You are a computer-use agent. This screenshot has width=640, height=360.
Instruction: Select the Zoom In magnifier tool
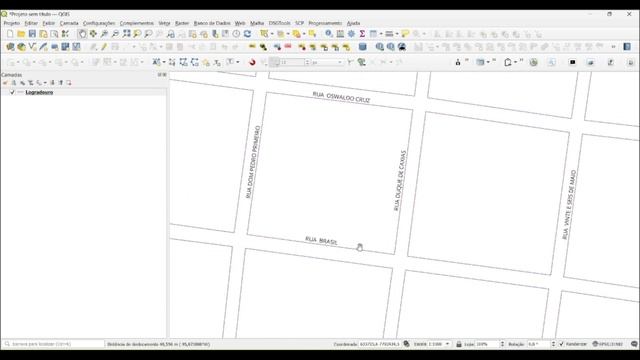click(104, 34)
